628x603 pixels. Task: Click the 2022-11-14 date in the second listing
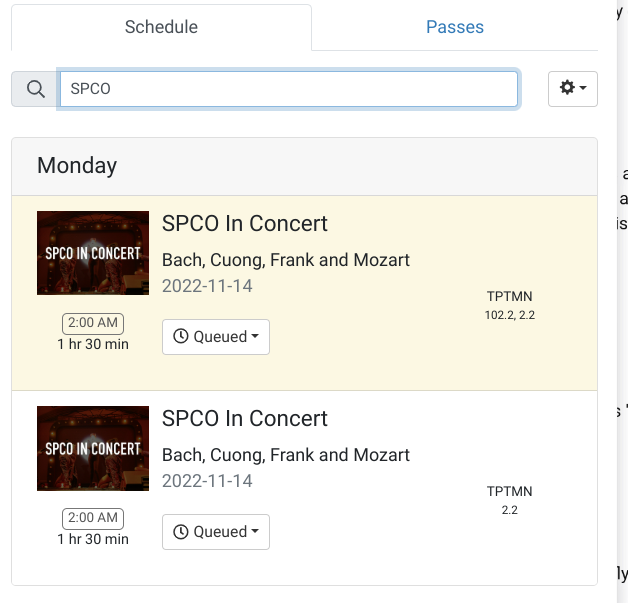[208, 481]
